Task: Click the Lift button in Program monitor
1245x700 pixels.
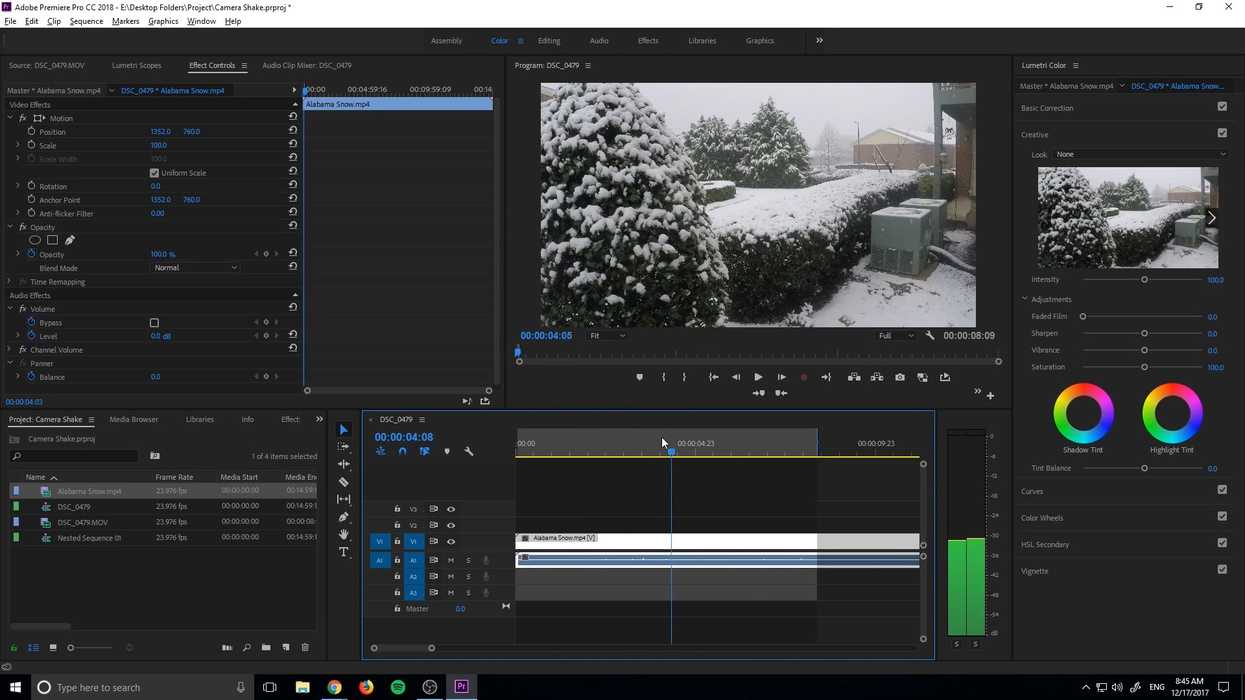Action: pyautogui.click(x=854, y=377)
